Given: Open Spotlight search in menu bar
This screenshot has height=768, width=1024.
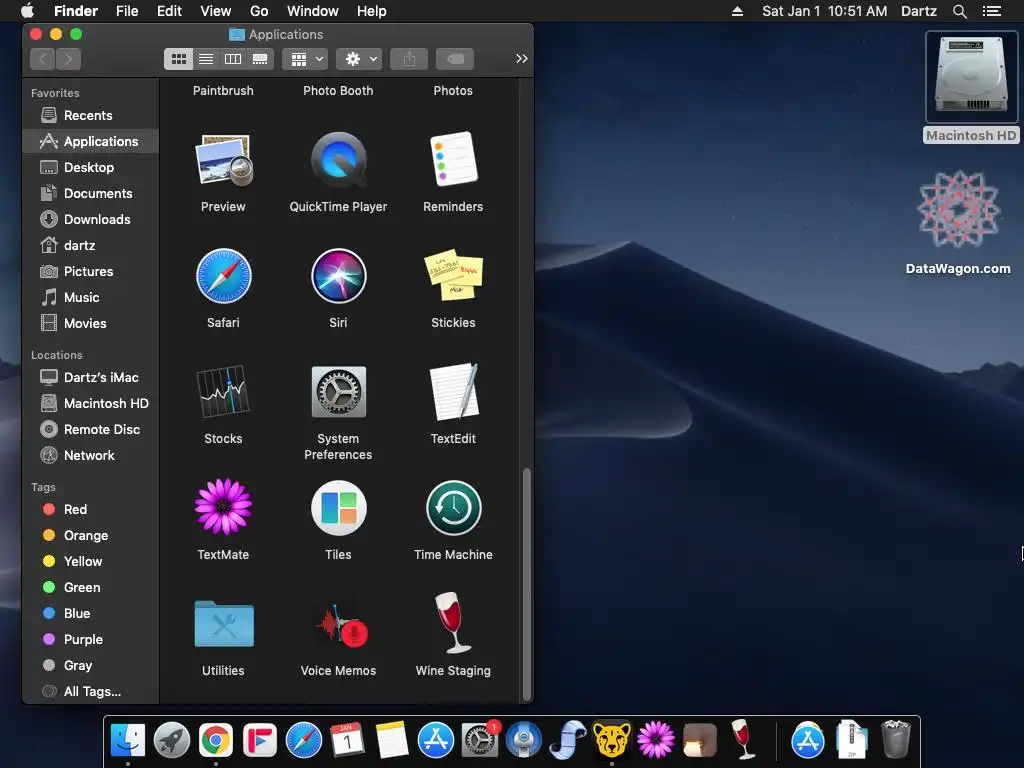Looking at the screenshot, I should (959, 11).
